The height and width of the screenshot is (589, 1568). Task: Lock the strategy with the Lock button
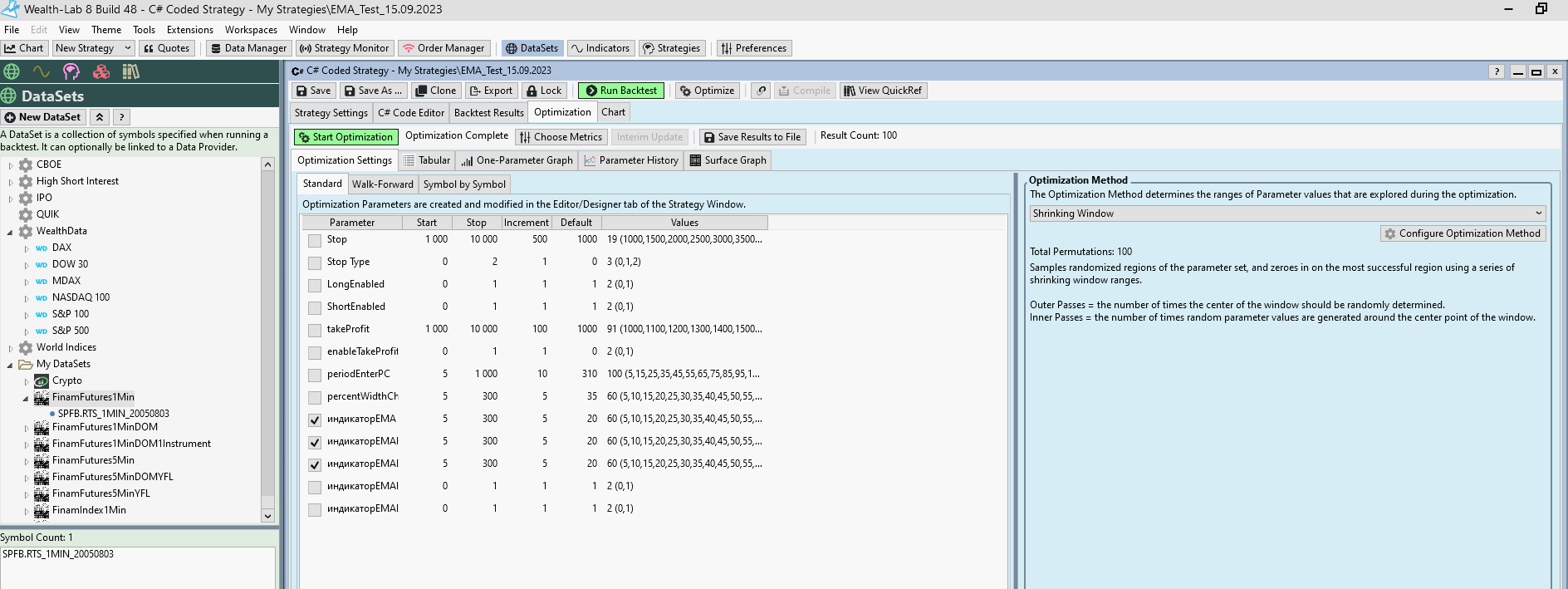(544, 91)
